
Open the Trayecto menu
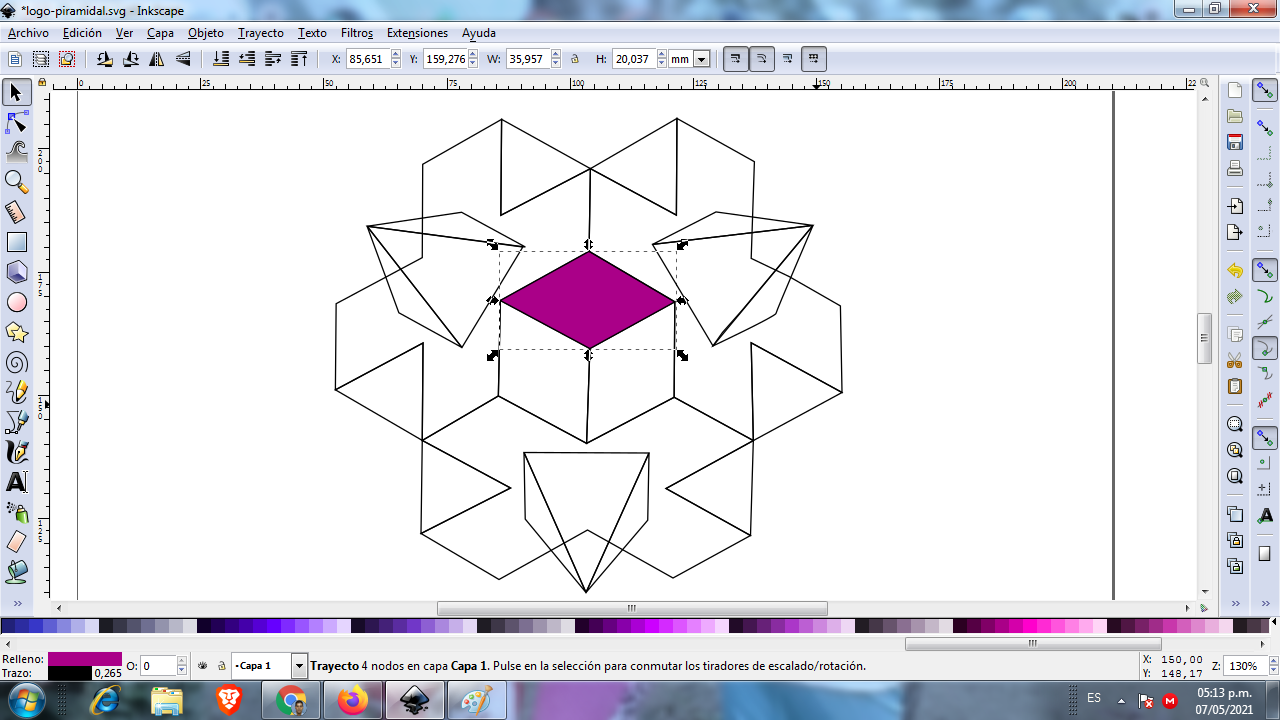[x=261, y=33]
